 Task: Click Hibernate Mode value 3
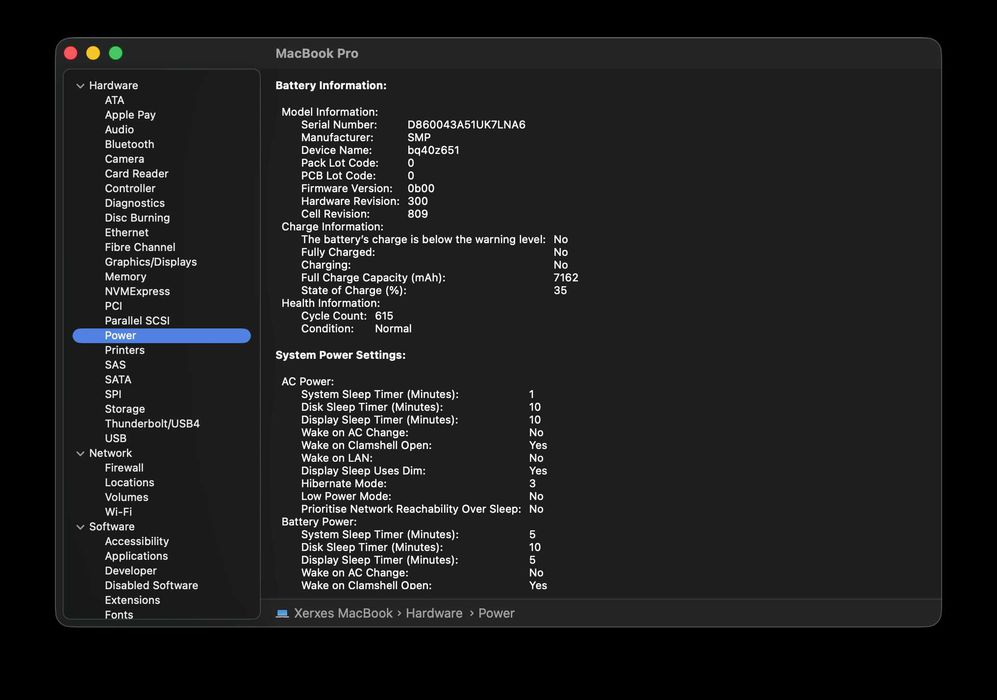(532, 484)
